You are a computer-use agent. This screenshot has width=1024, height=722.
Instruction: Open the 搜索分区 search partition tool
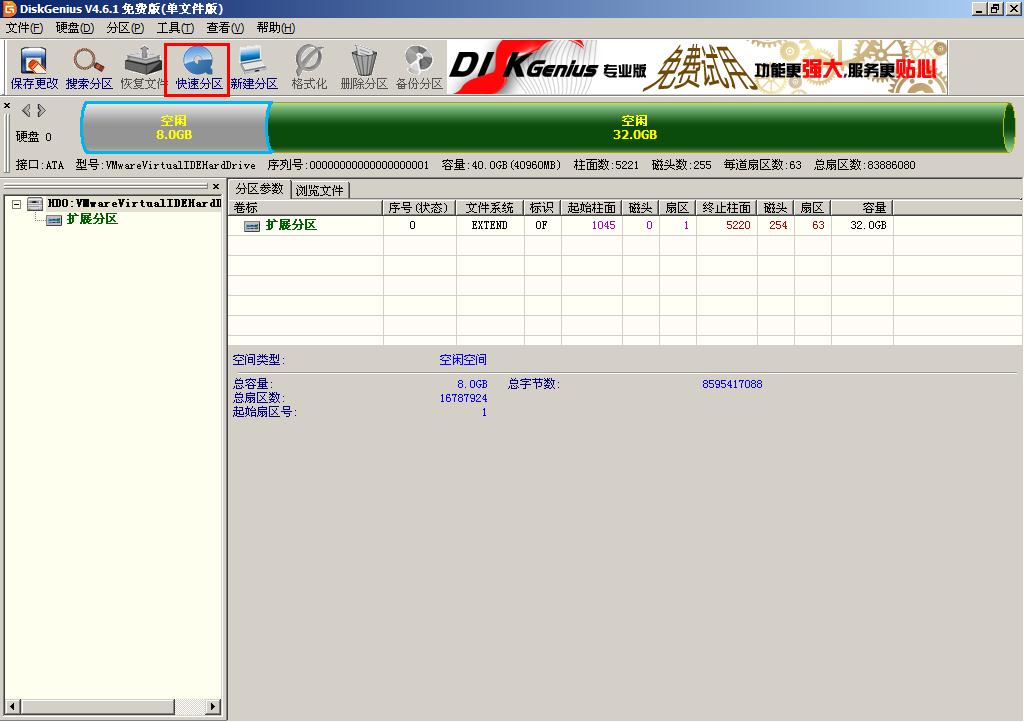click(89, 68)
